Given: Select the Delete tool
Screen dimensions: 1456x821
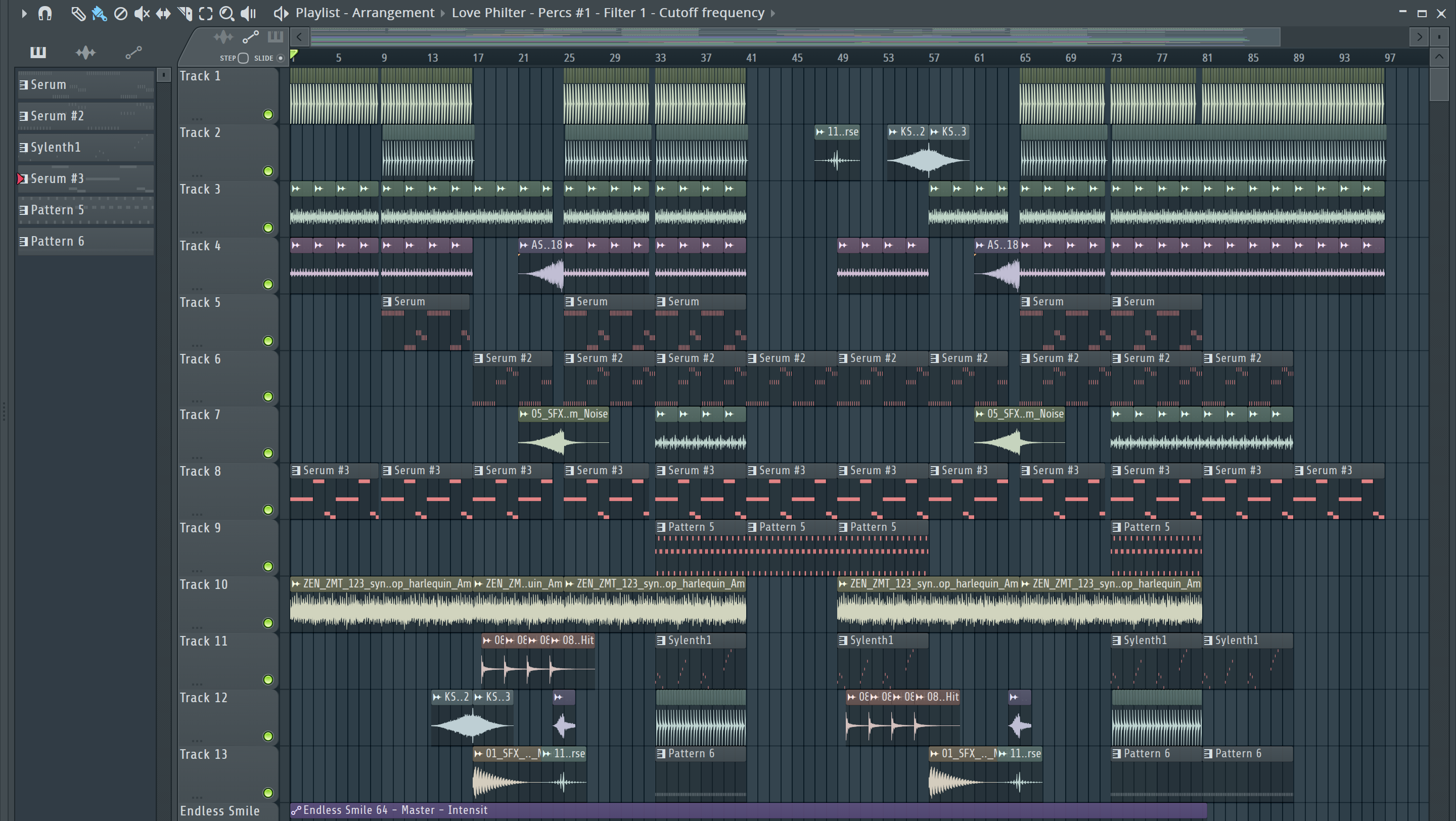Looking at the screenshot, I should point(120,13).
